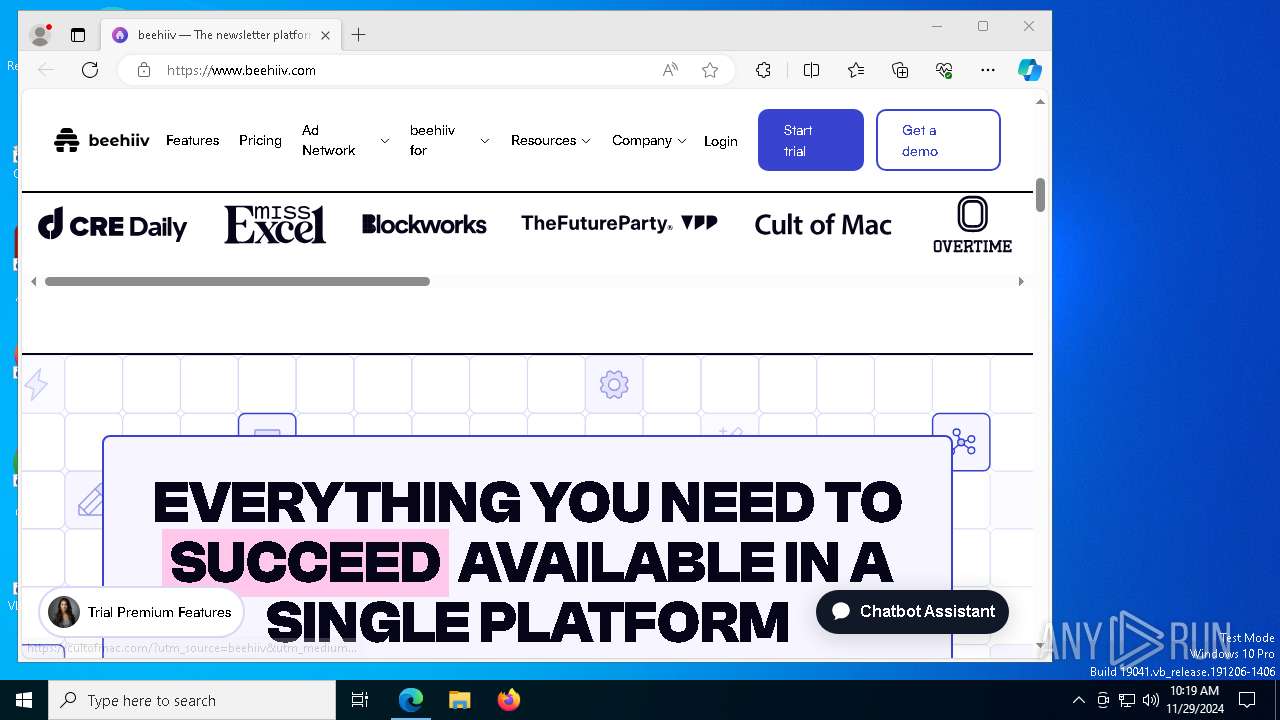The width and height of the screenshot is (1280, 720).
Task: Launch the Copilot sidebar
Action: (x=1029, y=70)
